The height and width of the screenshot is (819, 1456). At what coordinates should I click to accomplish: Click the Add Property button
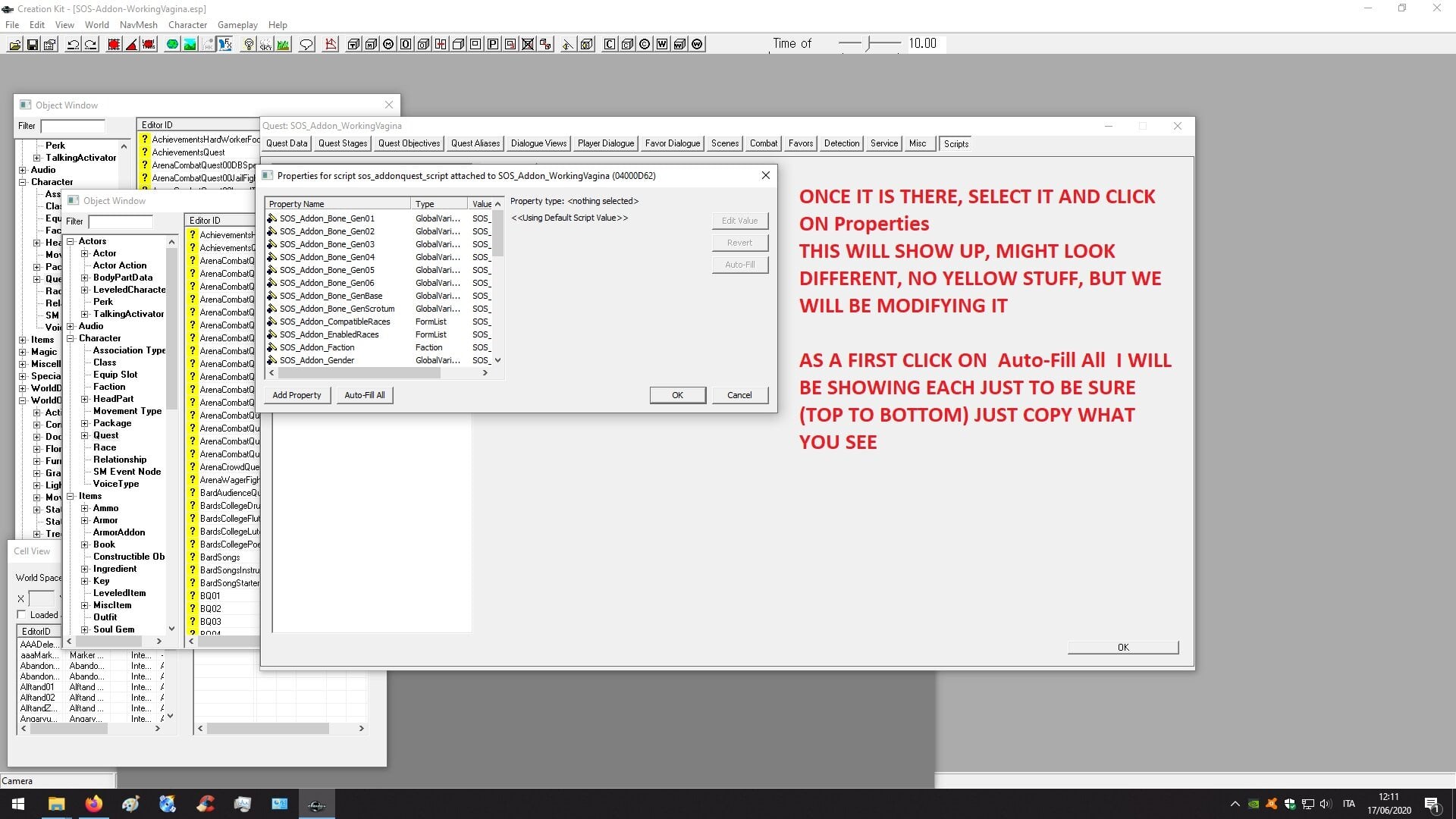[297, 395]
